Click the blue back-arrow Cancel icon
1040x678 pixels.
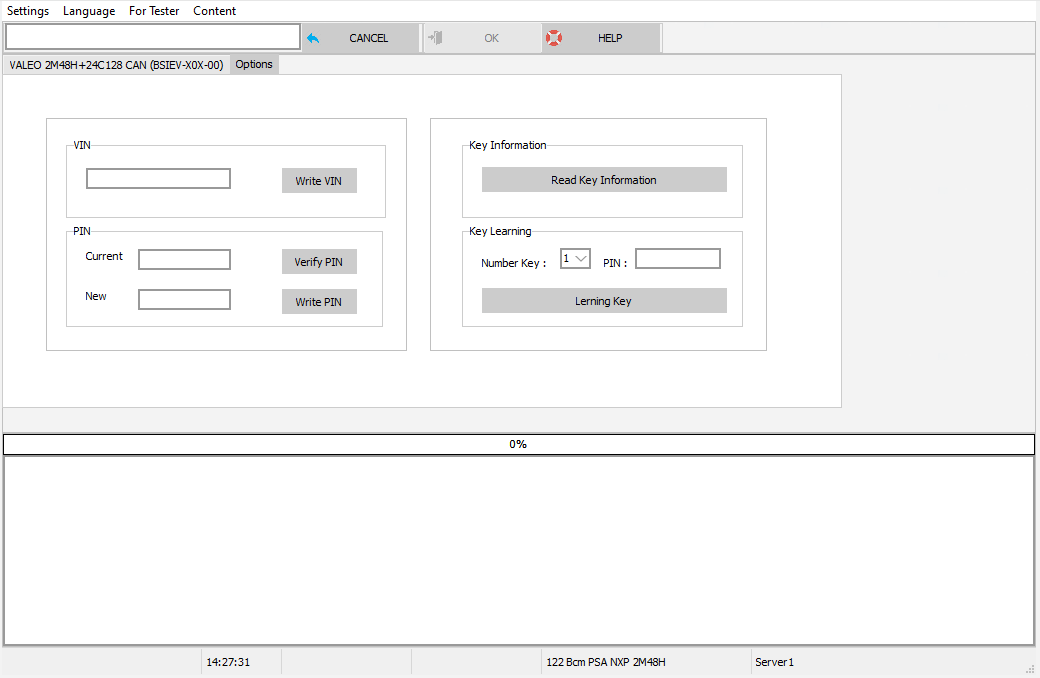(314, 37)
